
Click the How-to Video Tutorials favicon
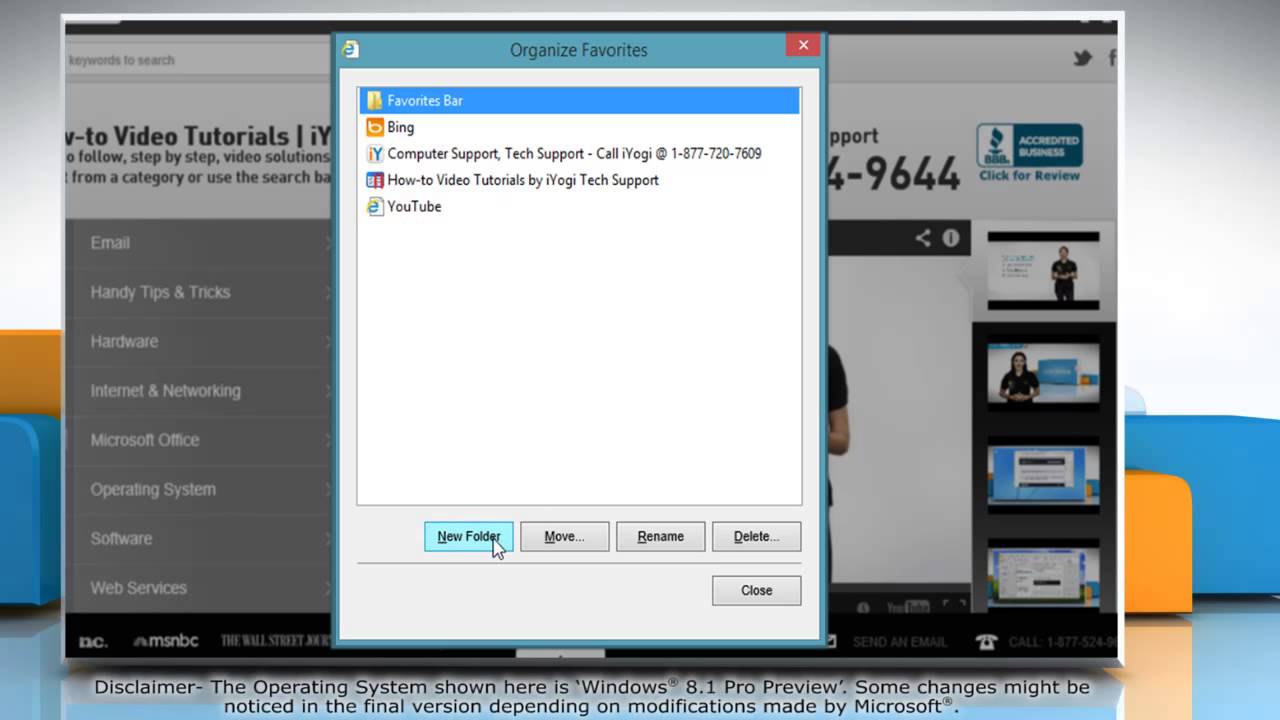(x=375, y=180)
